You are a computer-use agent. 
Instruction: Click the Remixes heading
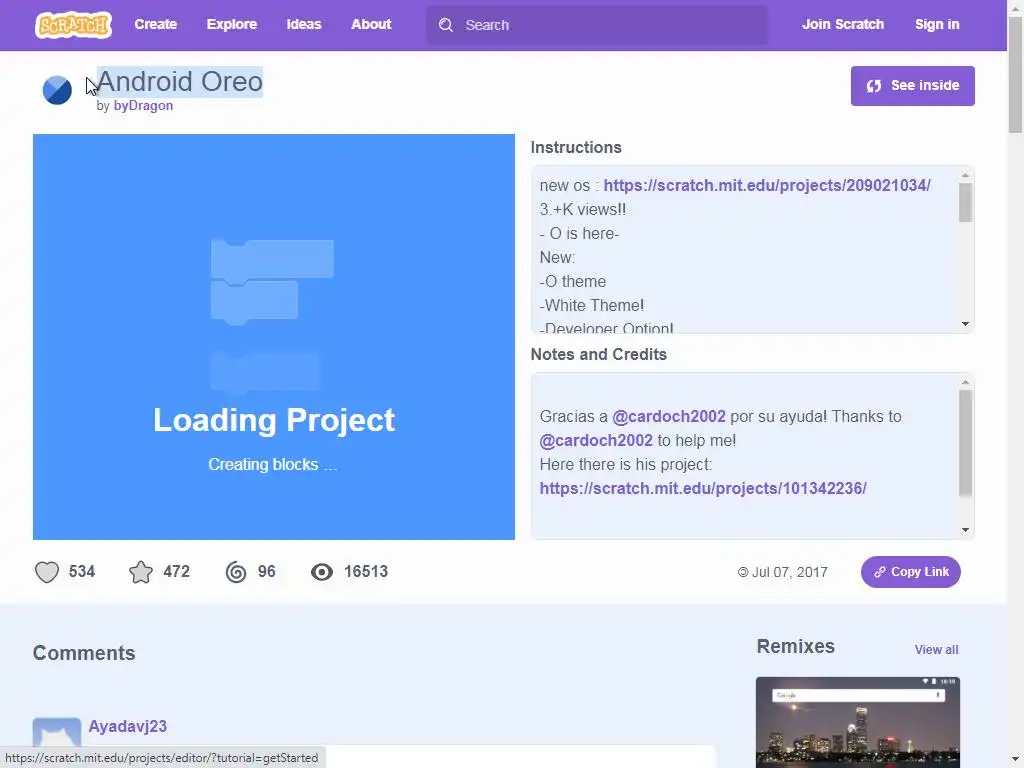(x=795, y=647)
